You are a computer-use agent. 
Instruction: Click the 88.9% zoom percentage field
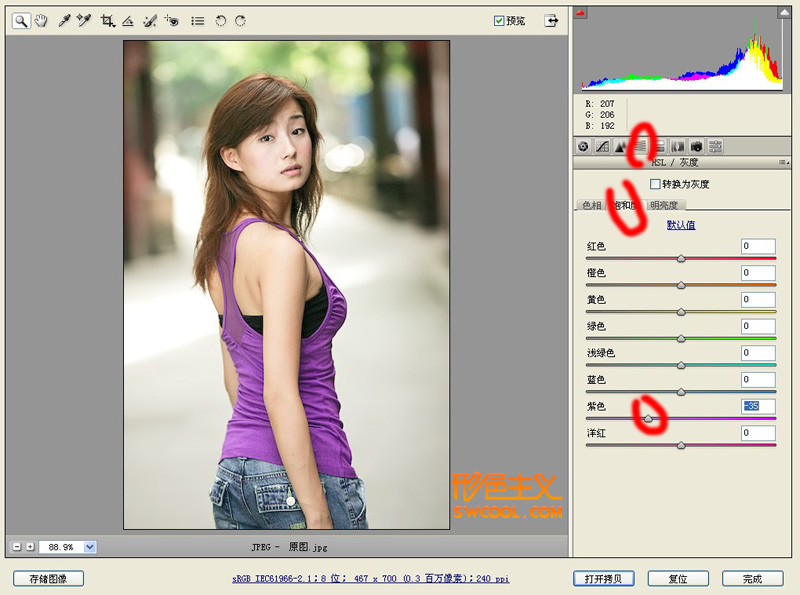tap(62, 547)
